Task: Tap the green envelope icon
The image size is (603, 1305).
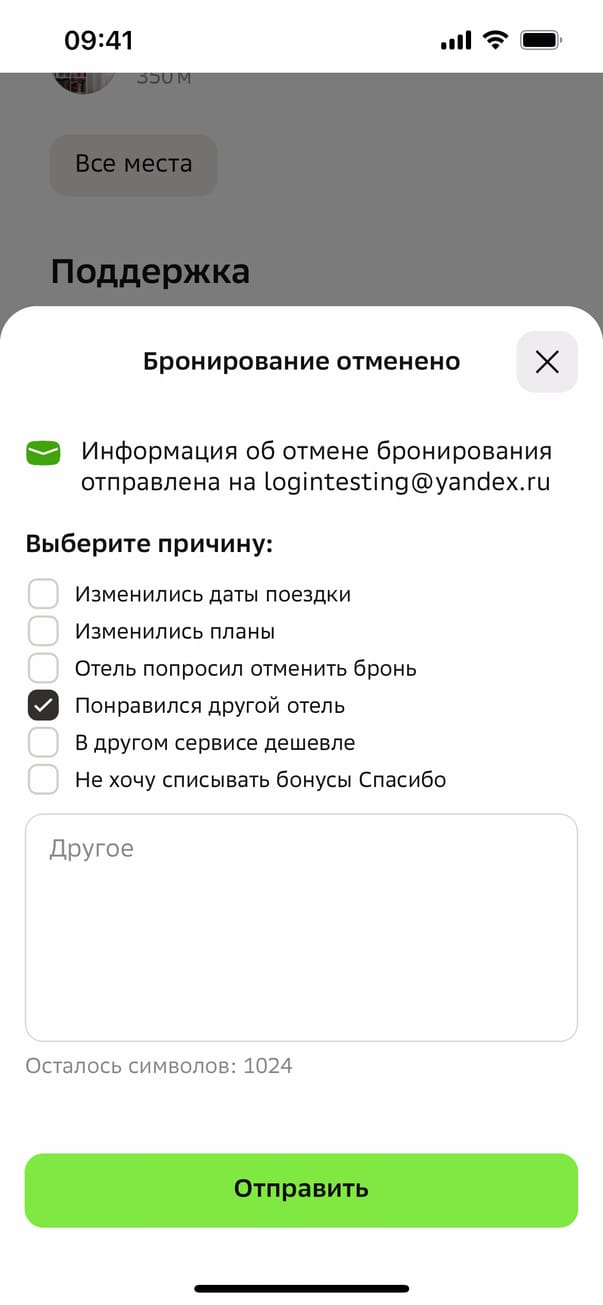Action: pos(43,453)
